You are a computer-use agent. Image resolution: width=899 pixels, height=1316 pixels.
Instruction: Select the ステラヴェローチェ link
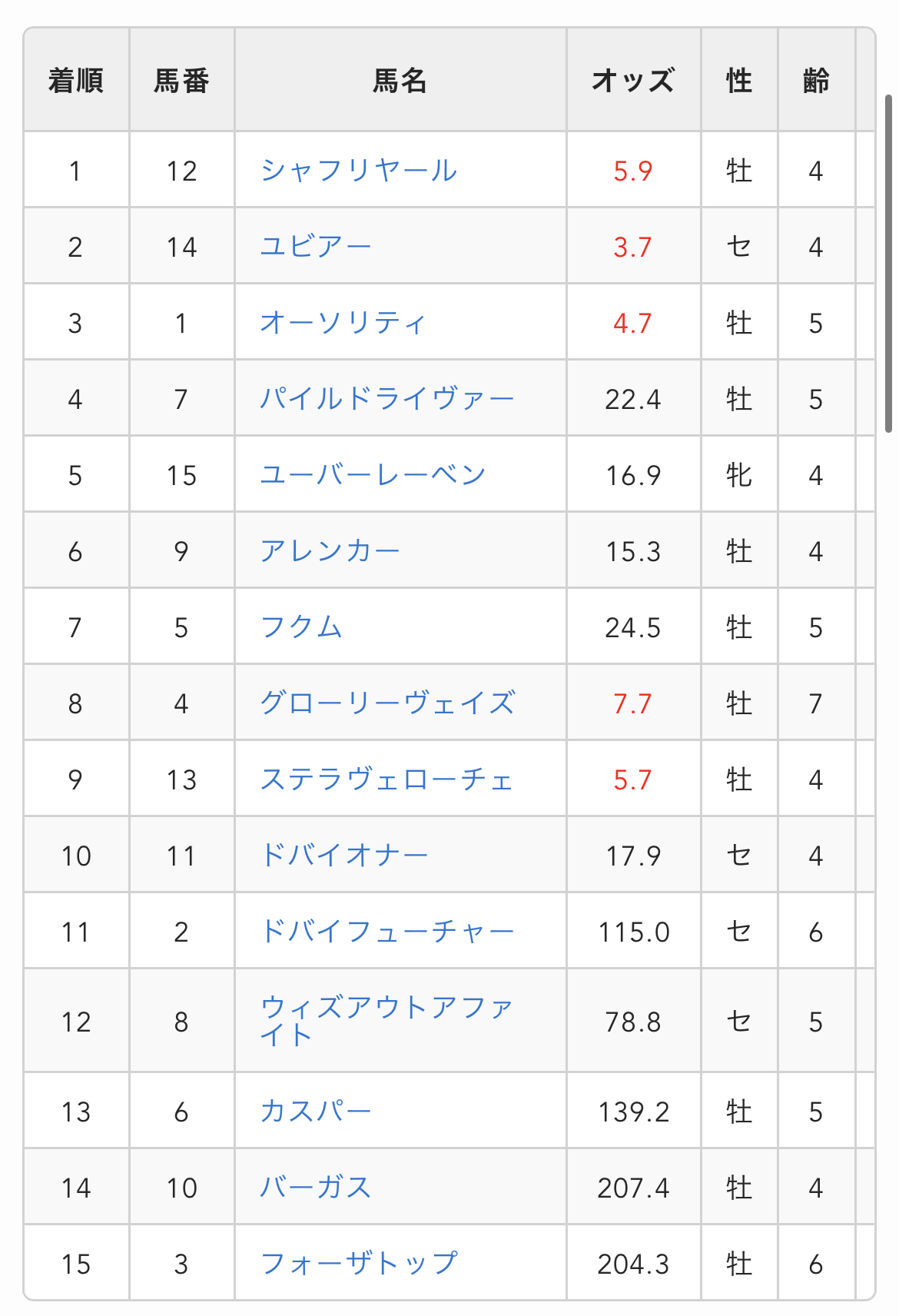tap(386, 779)
